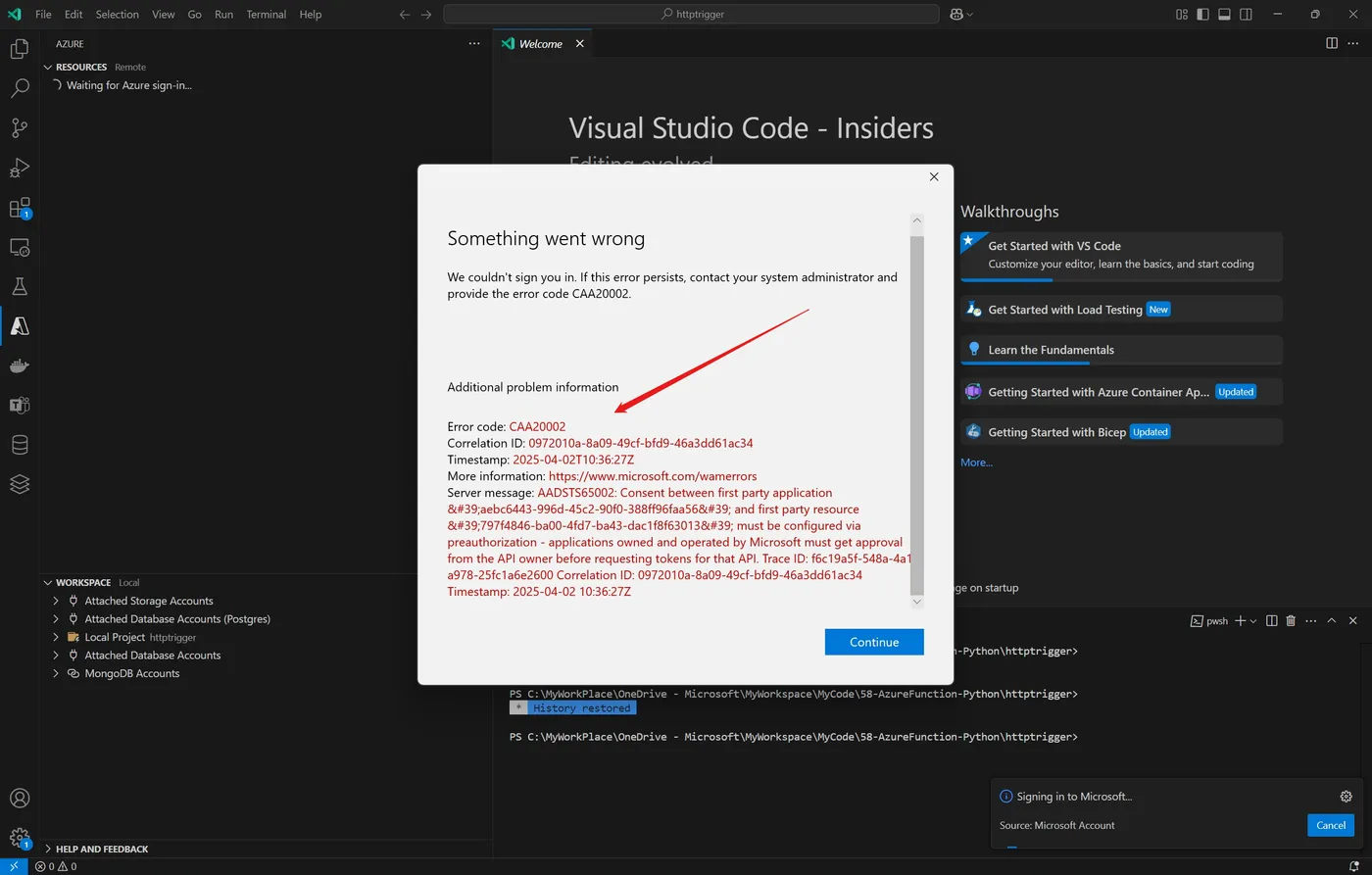Open the Source Control view
The width and height of the screenshot is (1372, 875).
tap(20, 127)
